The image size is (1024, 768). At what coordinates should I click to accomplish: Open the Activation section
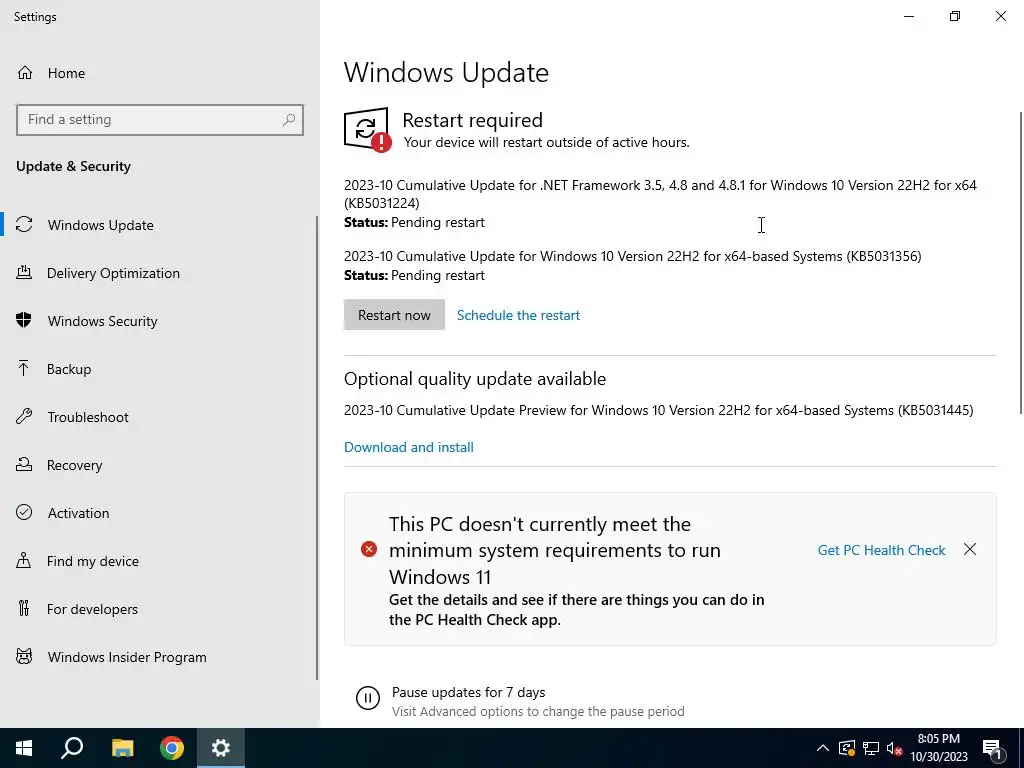[159, 513]
